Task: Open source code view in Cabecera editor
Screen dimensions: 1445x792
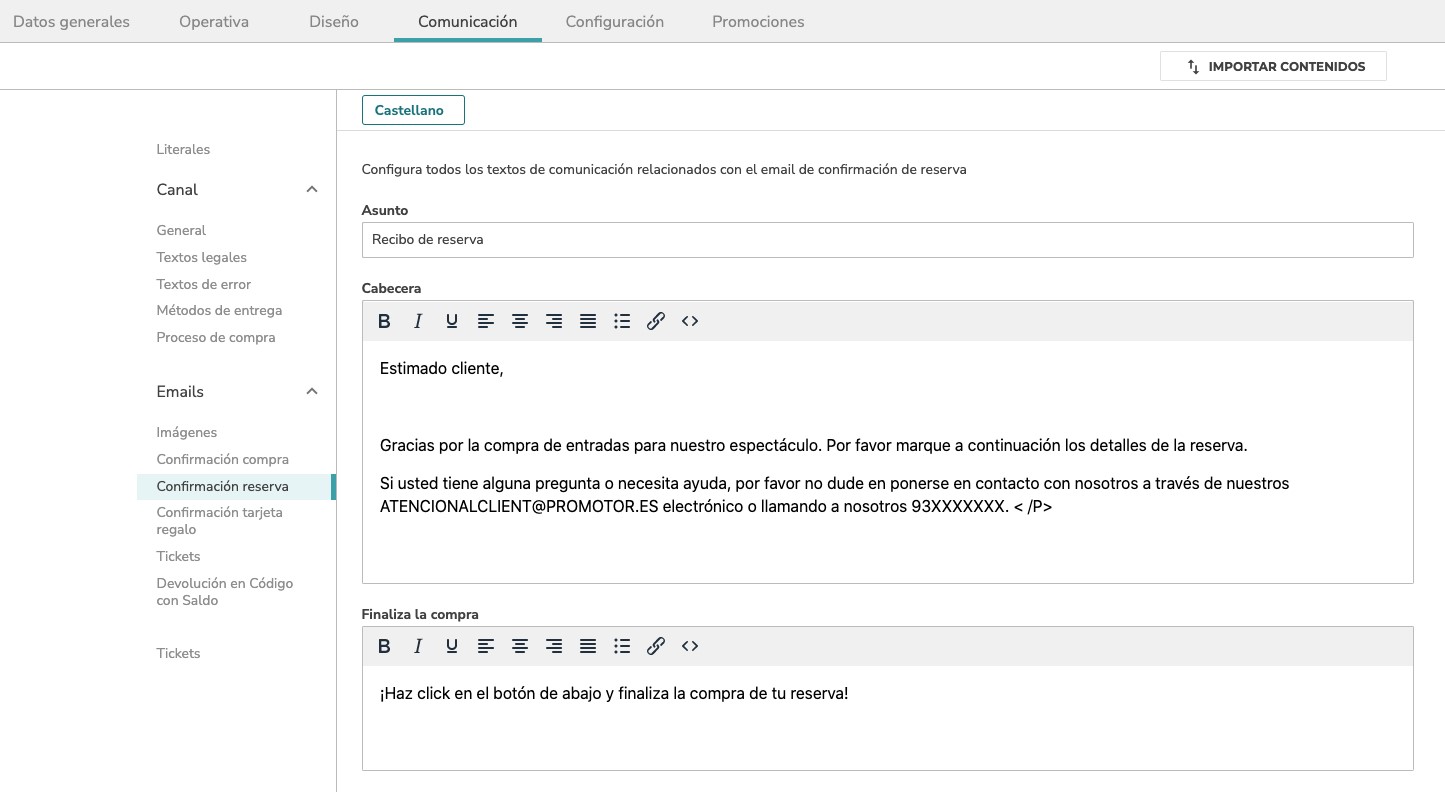Action: pos(690,321)
